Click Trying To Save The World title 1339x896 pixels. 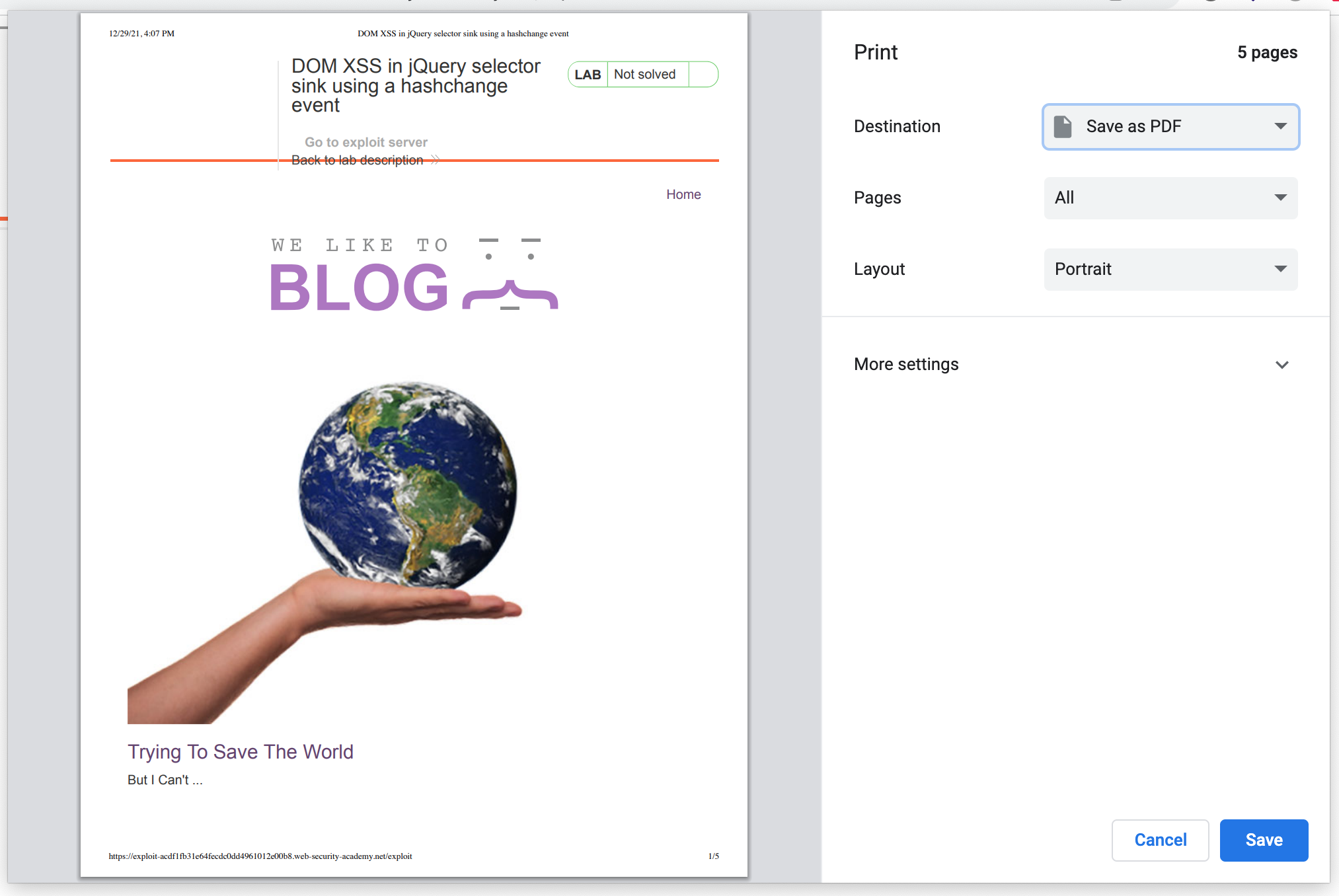click(x=241, y=751)
